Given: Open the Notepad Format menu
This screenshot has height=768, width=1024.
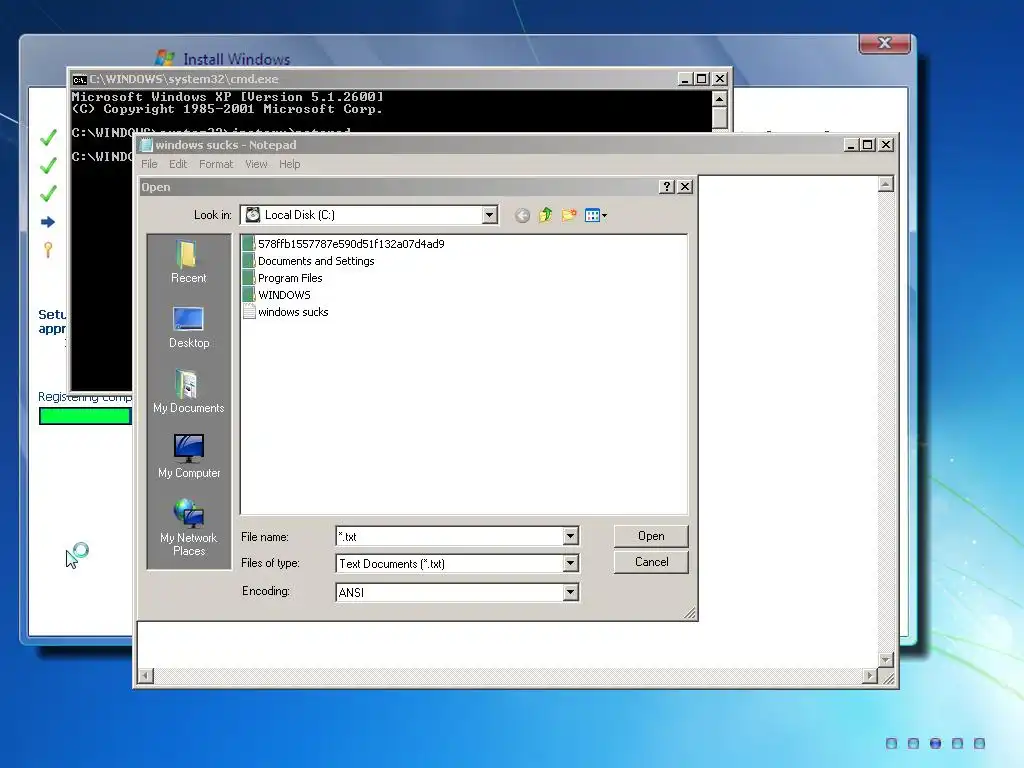Looking at the screenshot, I should [216, 164].
